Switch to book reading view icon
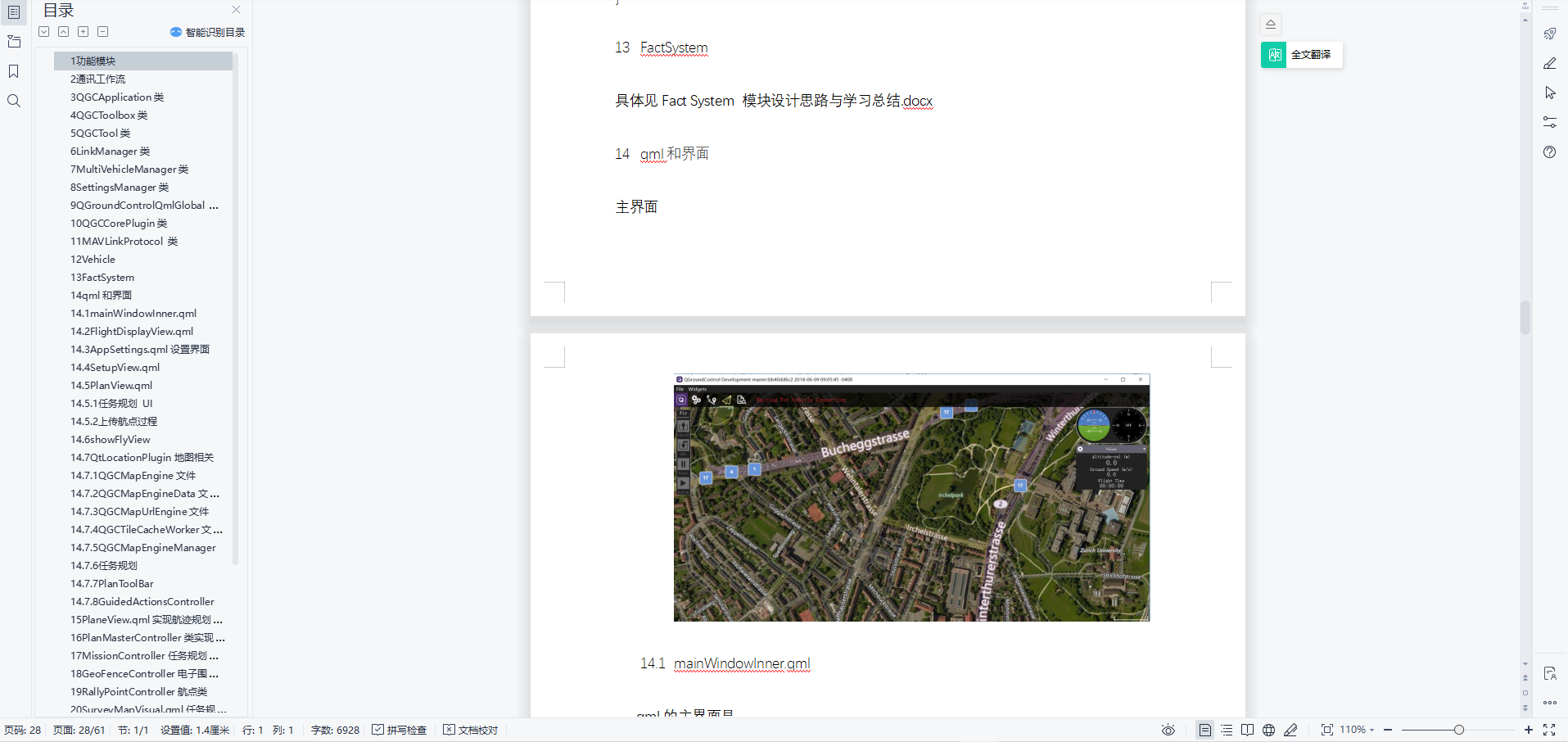The image size is (1568, 742). pos(1247,730)
